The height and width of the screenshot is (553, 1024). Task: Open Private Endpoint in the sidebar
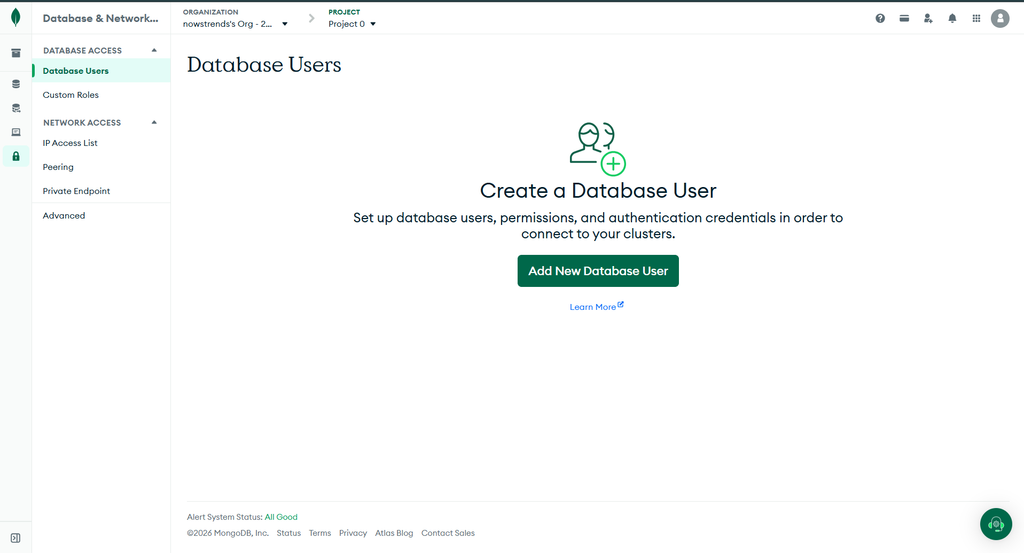point(76,191)
